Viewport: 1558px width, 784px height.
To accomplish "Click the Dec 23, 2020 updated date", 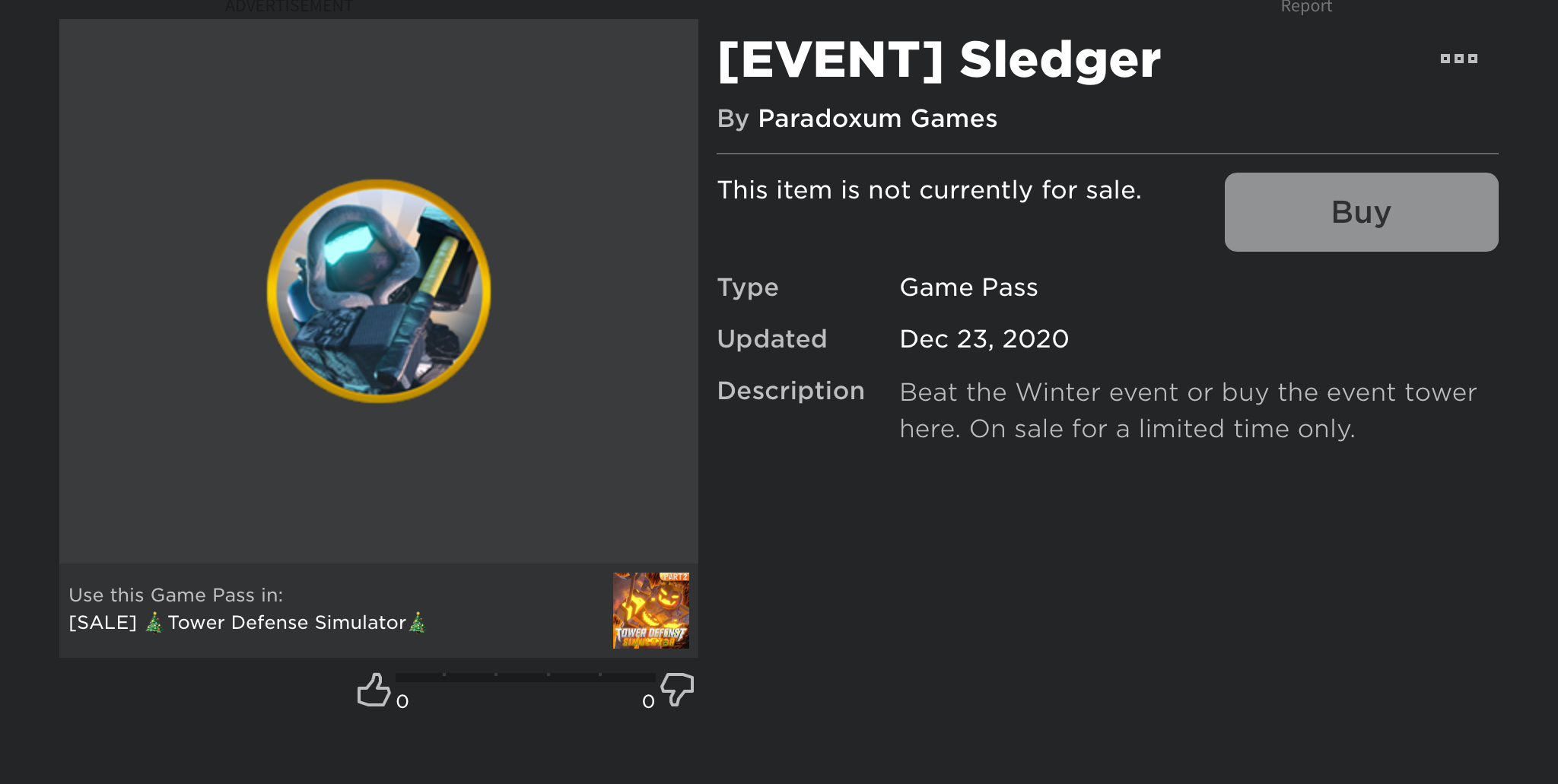I will tap(984, 339).
